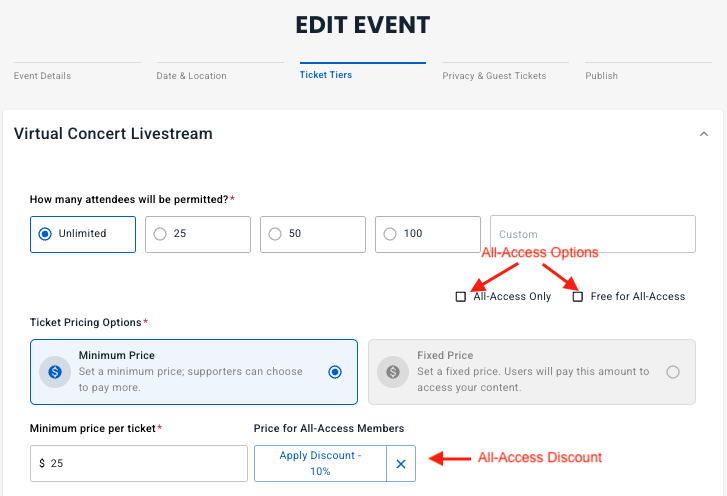The image size is (727, 496).
Task: Jump to the Publish step
Action: 601,75
